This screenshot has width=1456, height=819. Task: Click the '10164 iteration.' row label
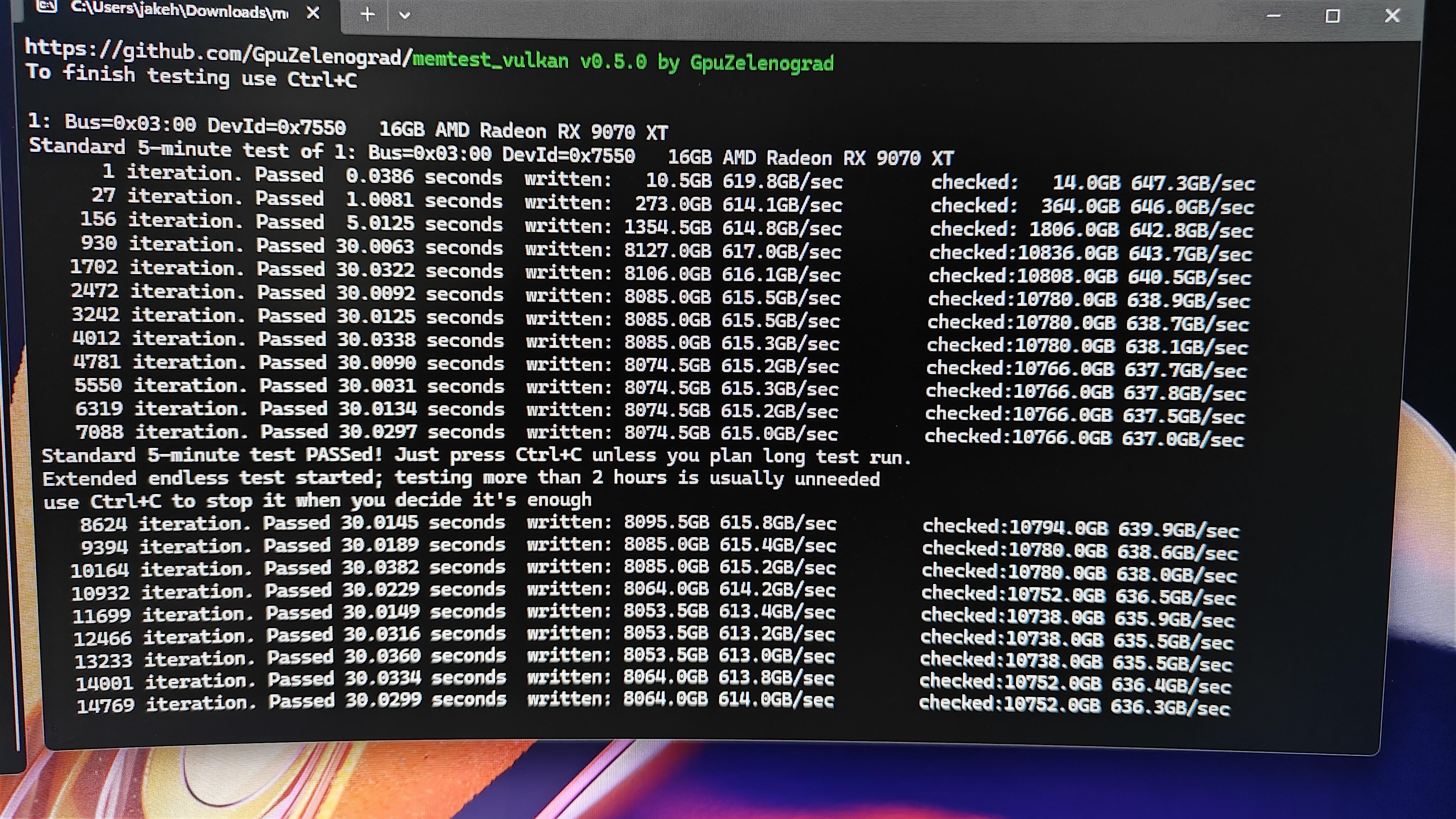pyautogui.click(x=162, y=569)
